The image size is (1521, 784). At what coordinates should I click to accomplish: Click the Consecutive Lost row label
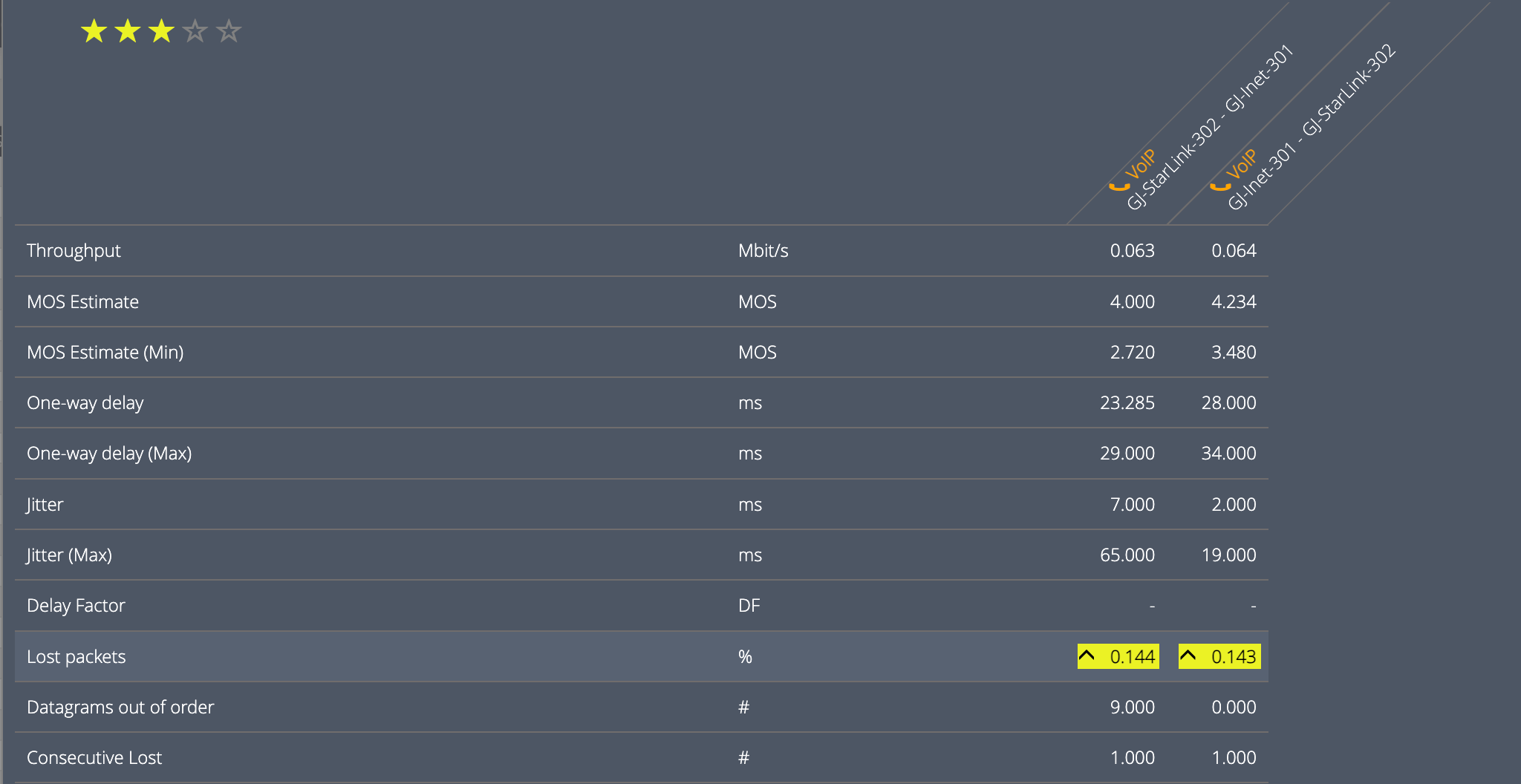pyautogui.click(x=94, y=758)
